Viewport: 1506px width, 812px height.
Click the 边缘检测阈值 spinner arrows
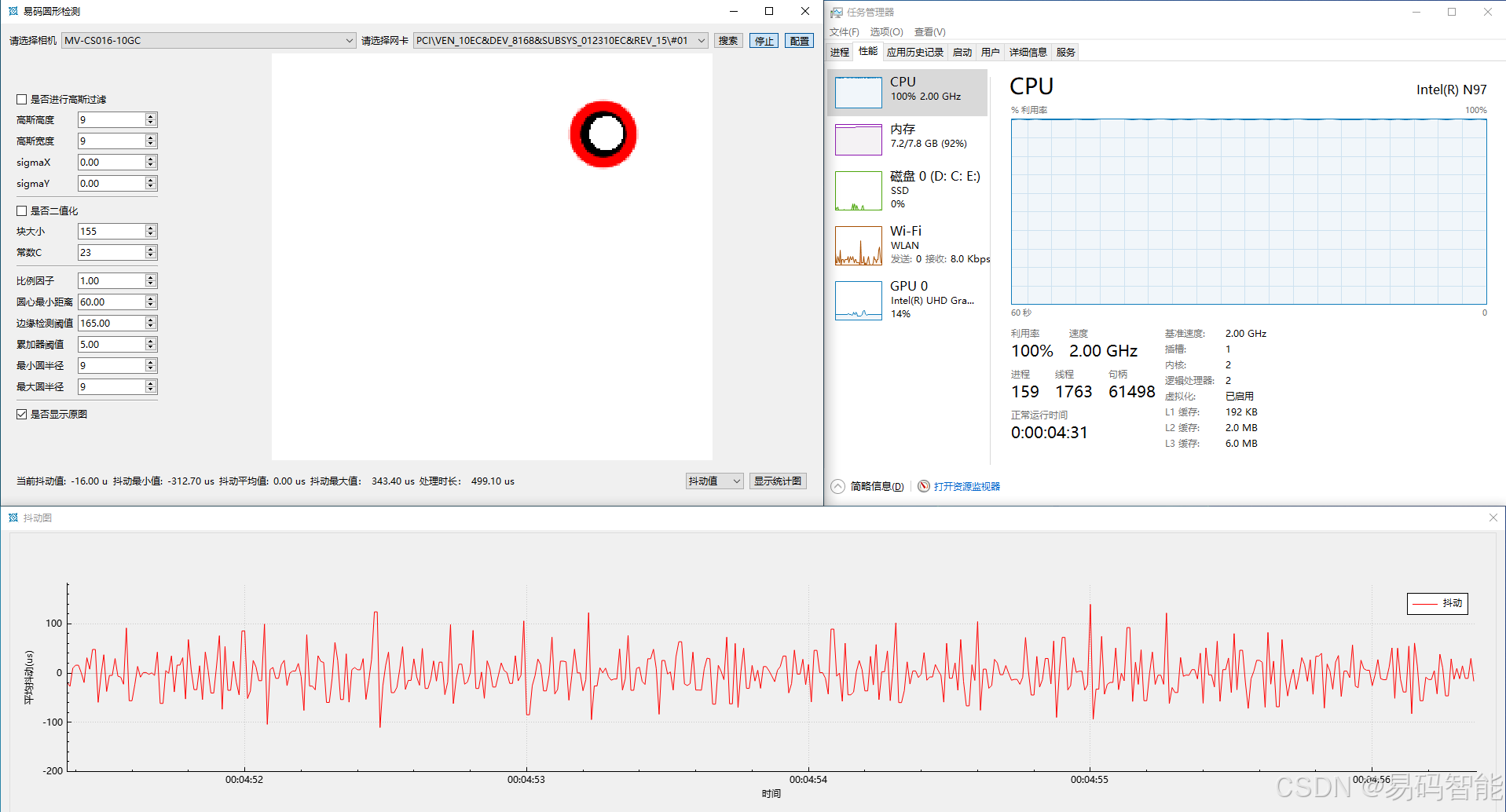[150, 323]
